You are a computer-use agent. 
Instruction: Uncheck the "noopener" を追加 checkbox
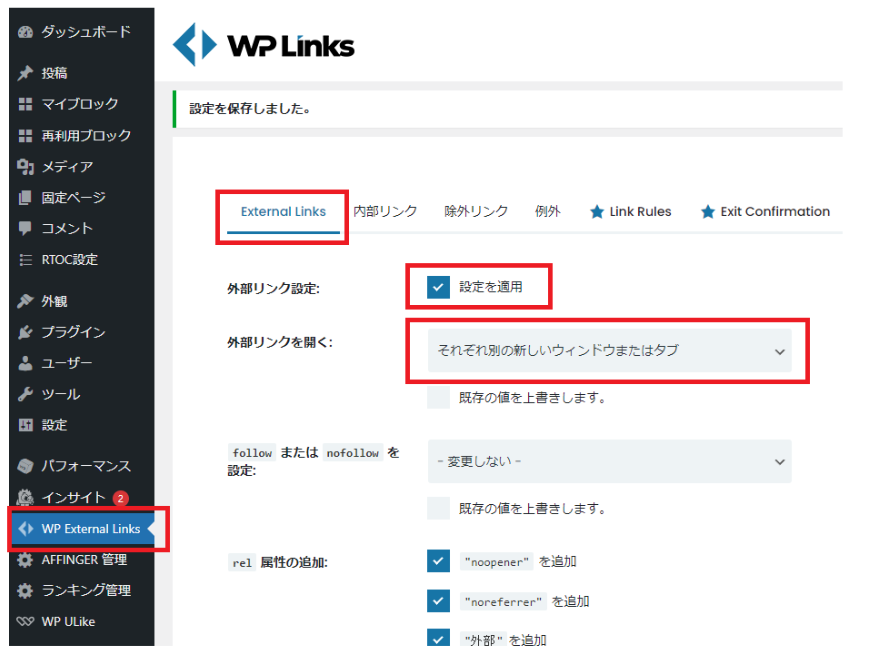click(438, 561)
